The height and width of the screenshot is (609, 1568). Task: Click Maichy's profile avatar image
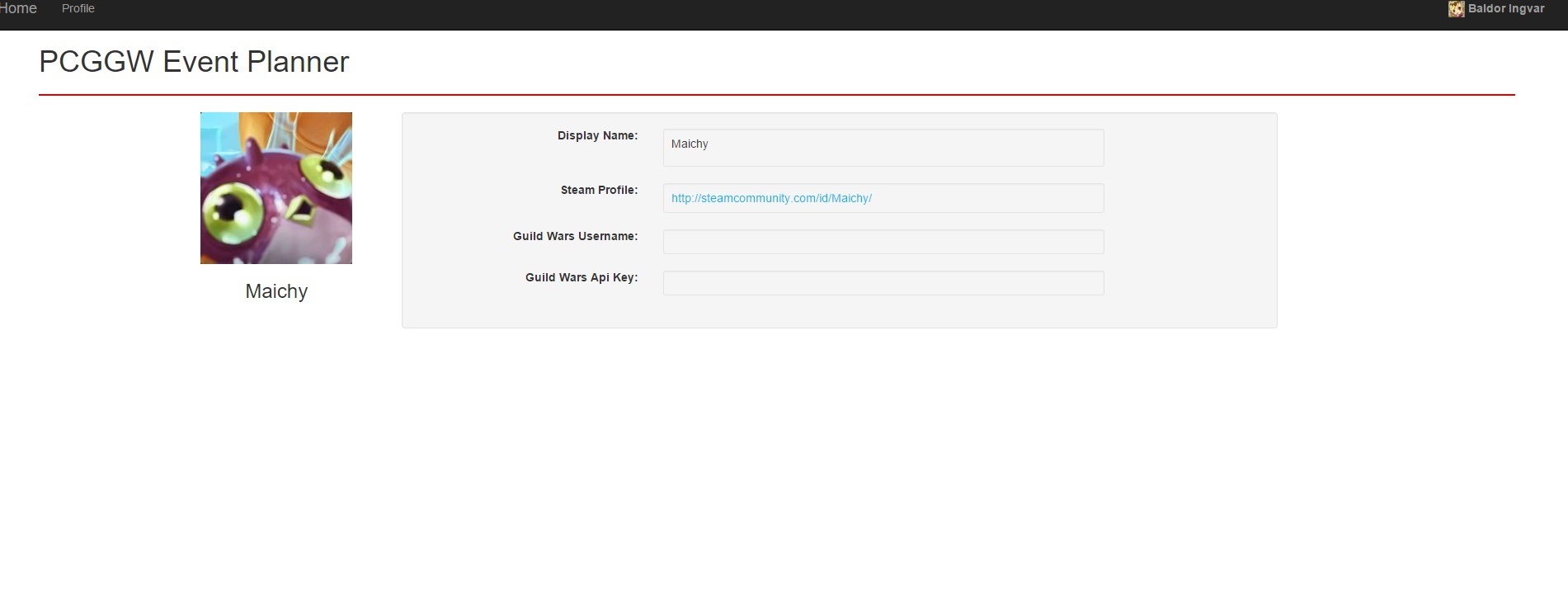coord(276,188)
